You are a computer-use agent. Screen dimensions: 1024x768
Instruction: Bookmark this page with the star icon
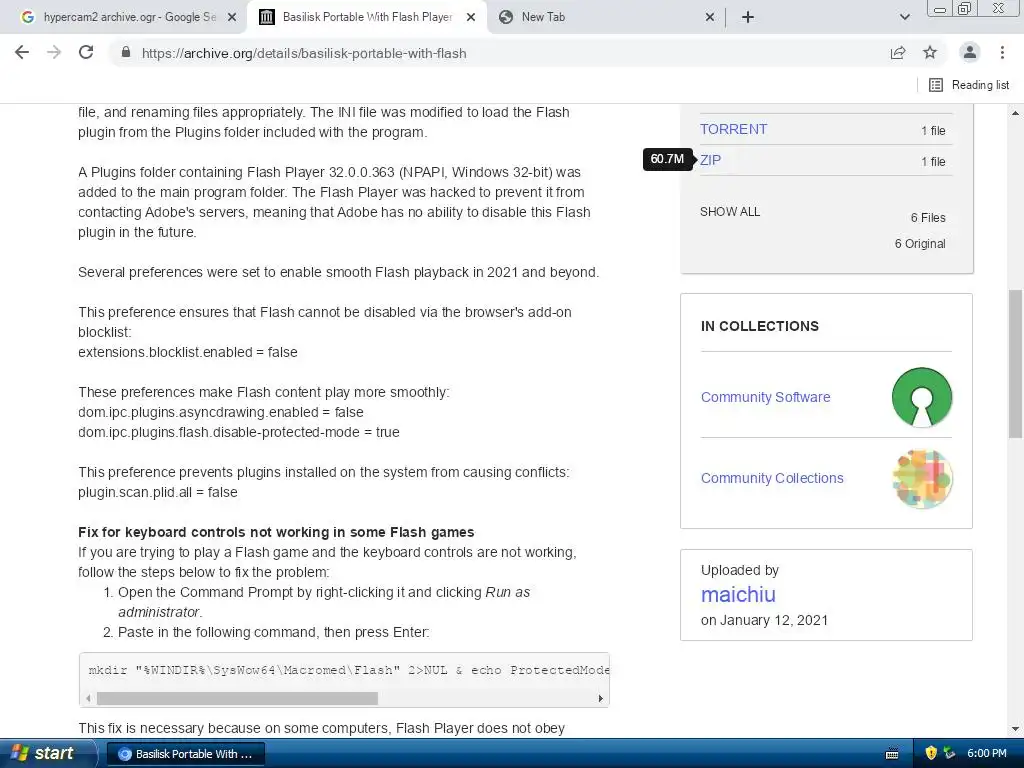click(x=930, y=53)
